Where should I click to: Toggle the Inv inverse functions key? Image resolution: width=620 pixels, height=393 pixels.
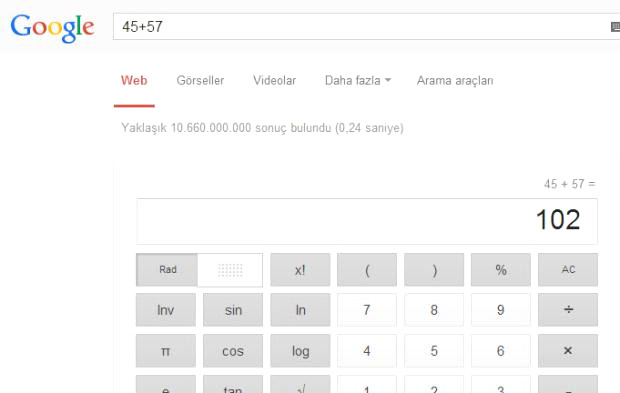[166, 310]
